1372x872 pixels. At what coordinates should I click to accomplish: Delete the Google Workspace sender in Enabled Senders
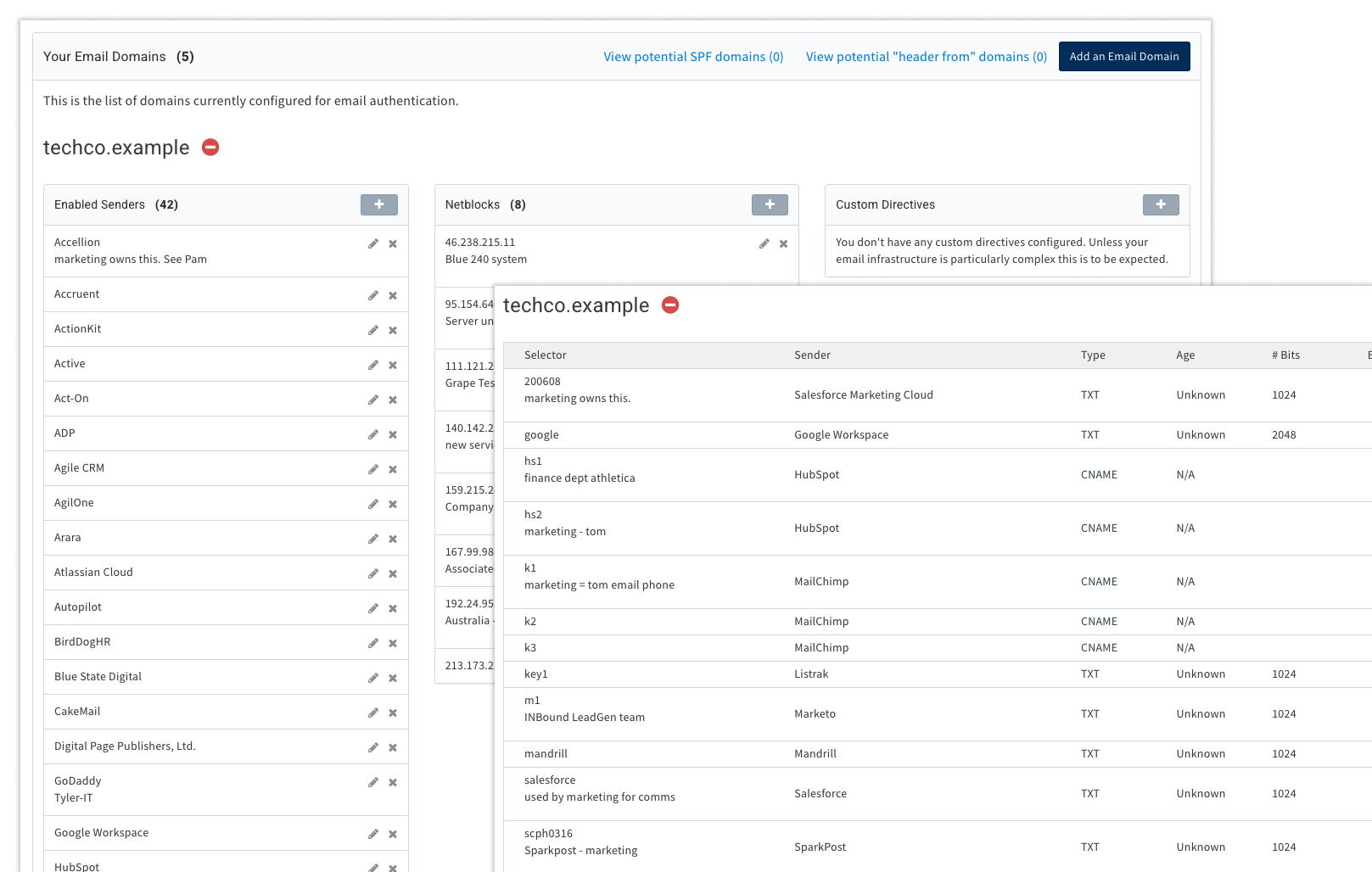pyautogui.click(x=393, y=834)
